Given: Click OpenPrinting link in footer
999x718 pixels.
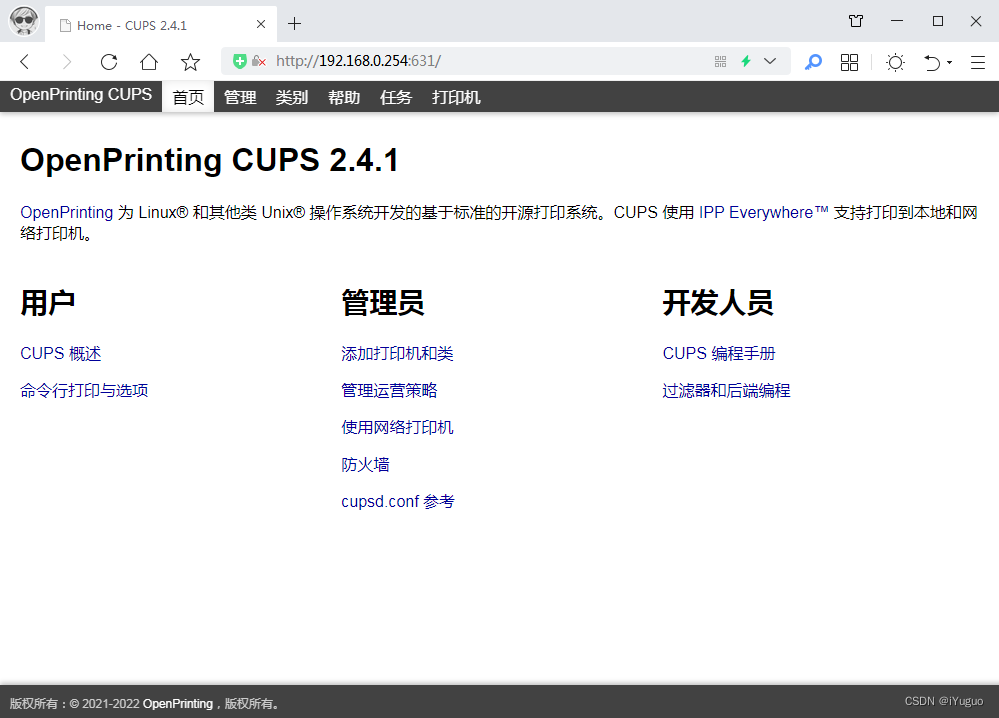Looking at the screenshot, I should [x=178, y=703].
